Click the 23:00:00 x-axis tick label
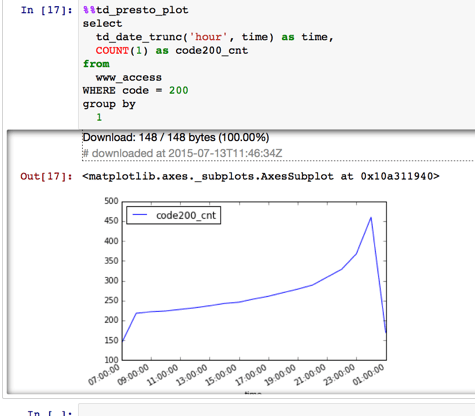The width and height of the screenshot is (475, 416). tap(339, 375)
